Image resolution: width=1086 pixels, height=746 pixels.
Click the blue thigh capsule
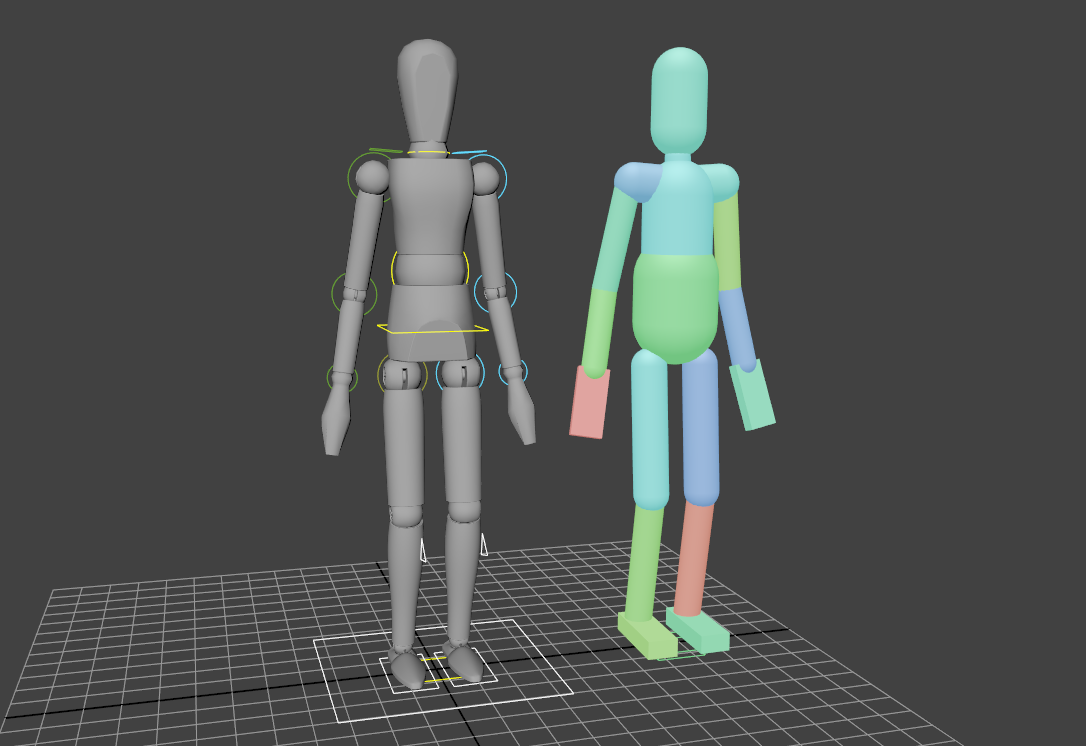[x=700, y=427]
